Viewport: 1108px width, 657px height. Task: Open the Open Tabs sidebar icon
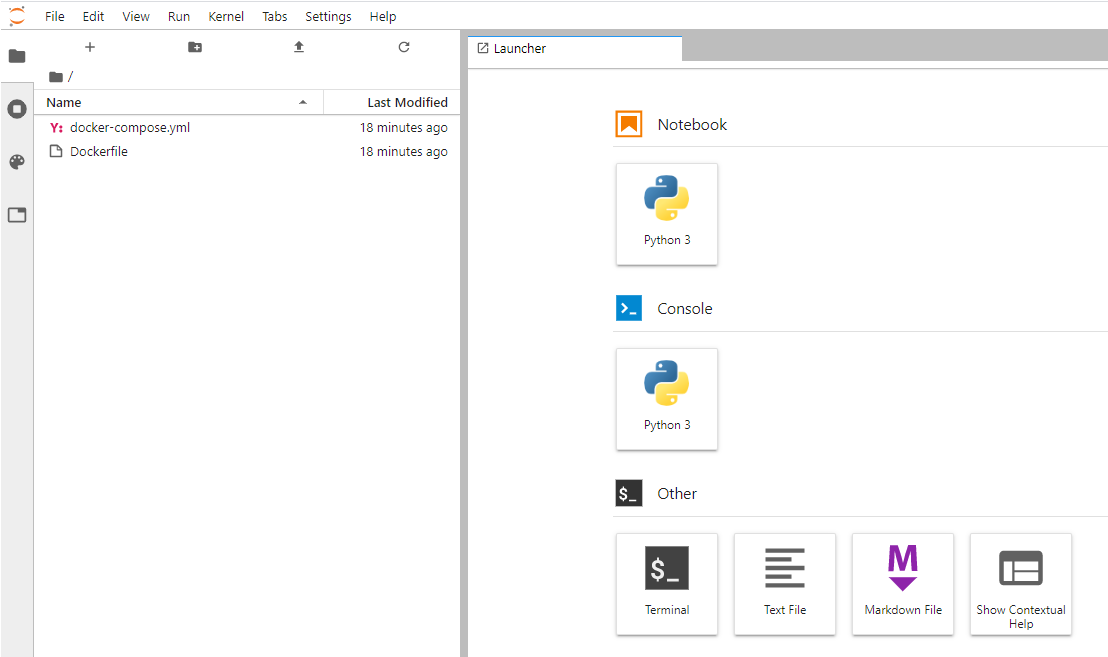(17, 215)
